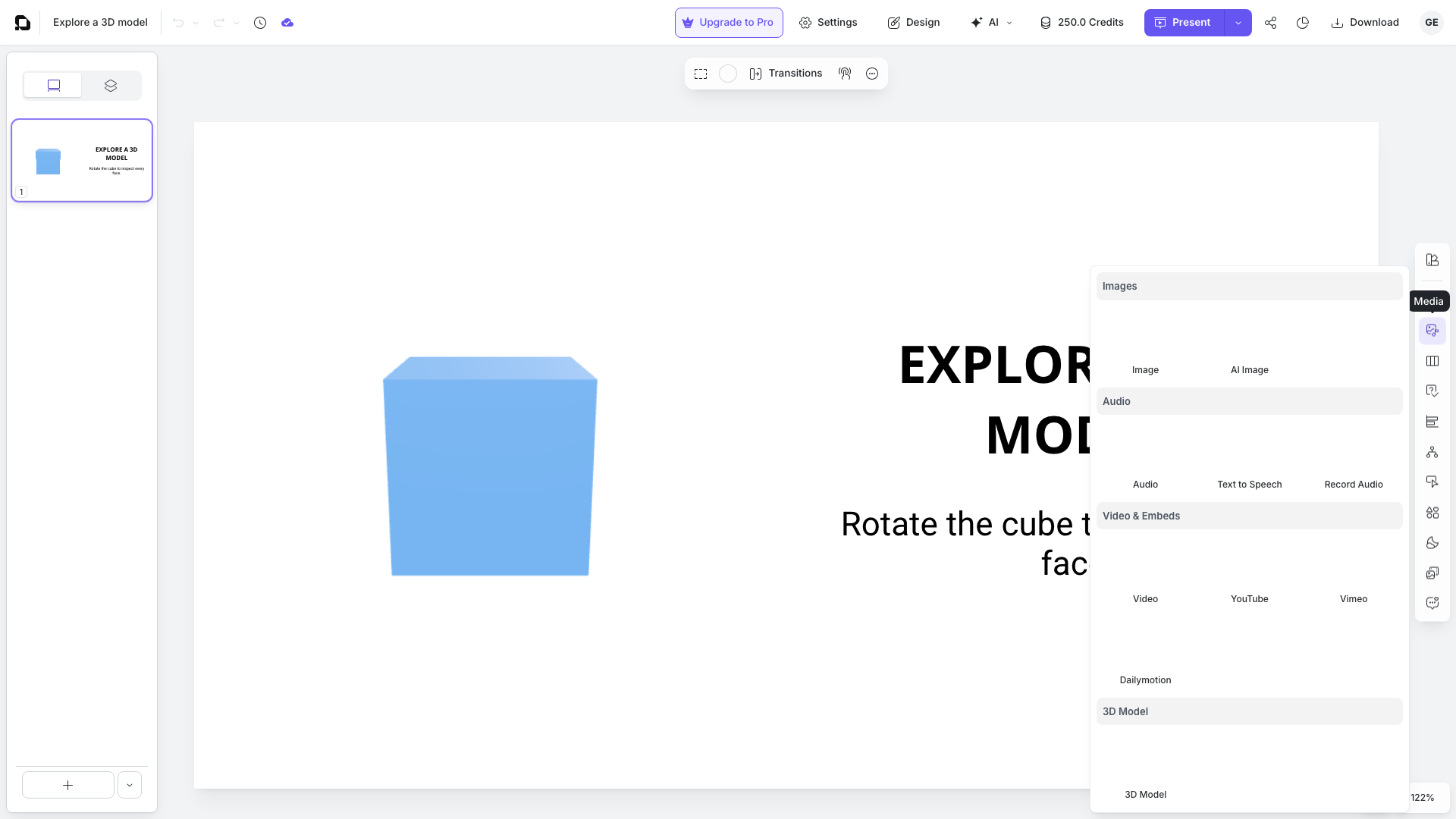Screen dimensions: 1456x819
Task: Open the layout templates icon in right sidebar
Action: [1432, 260]
